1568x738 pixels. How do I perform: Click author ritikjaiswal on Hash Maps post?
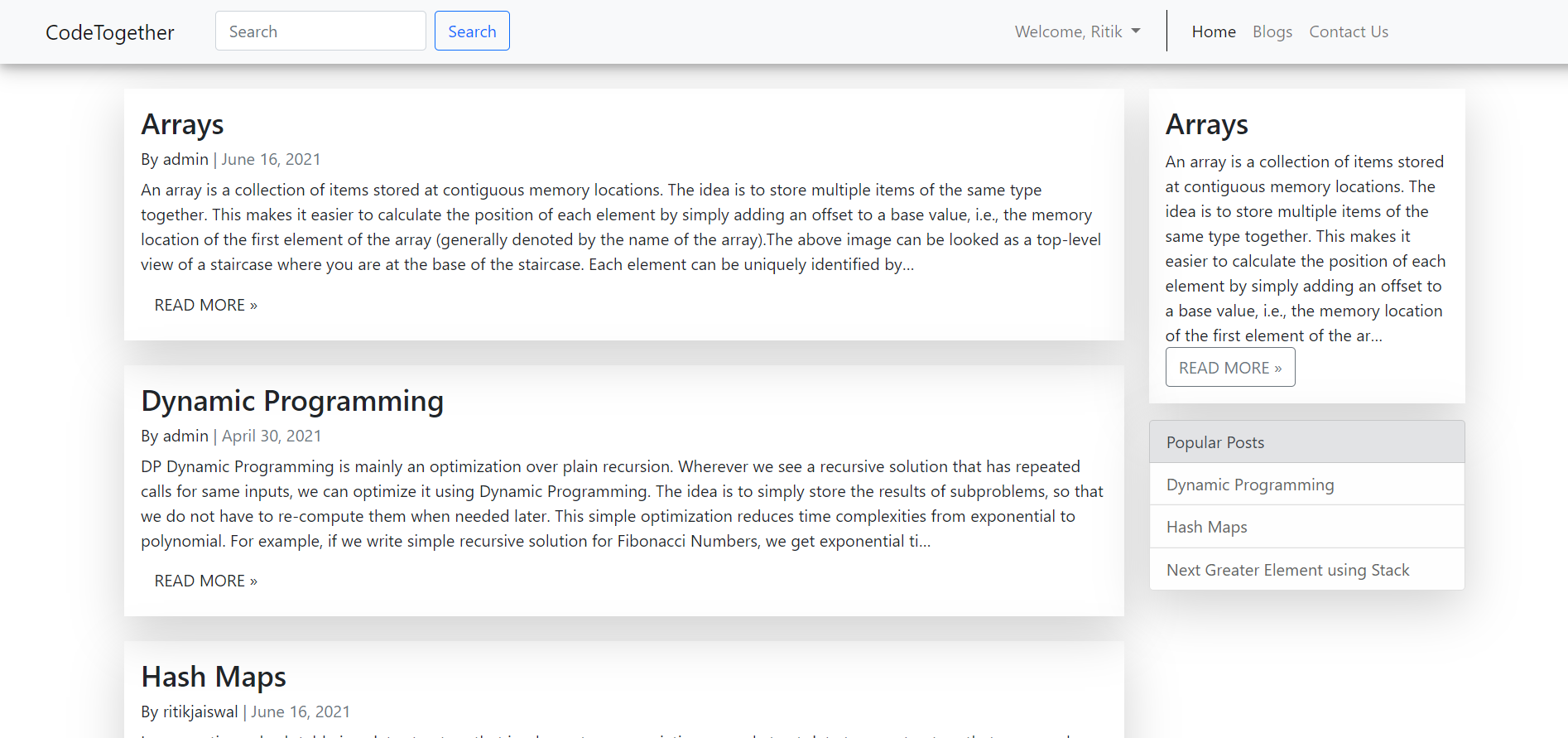(x=200, y=711)
